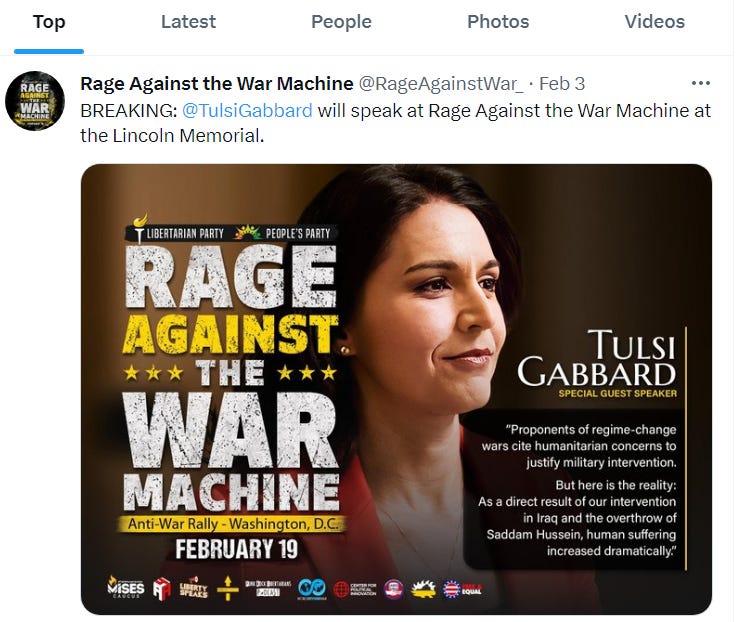The image size is (748, 622).
Task: Click the Mises Caucus logo on poster
Action: click(x=126, y=587)
